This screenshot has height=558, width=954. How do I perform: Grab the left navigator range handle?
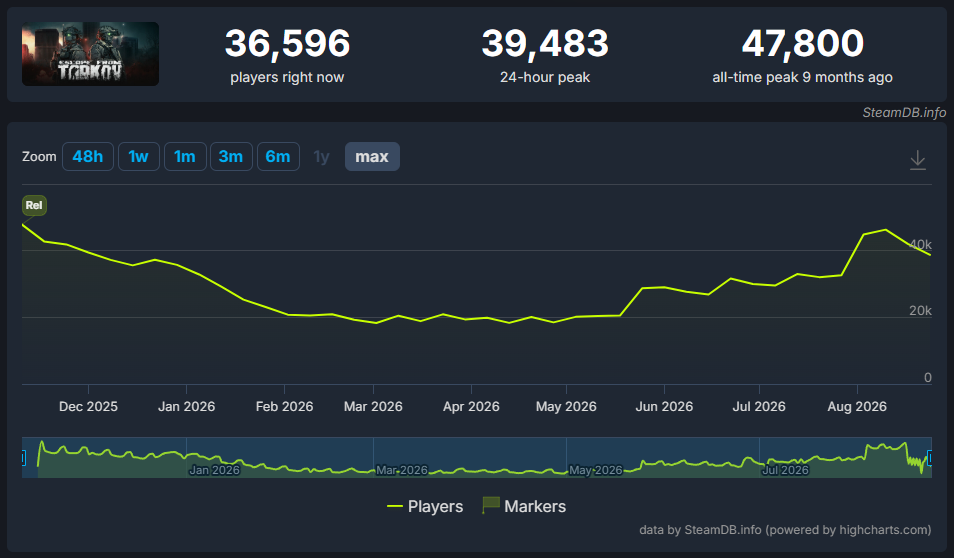point(23,458)
